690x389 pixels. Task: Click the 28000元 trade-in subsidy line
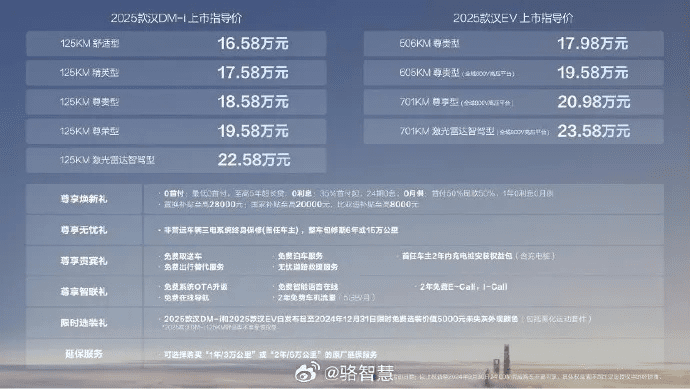[290, 205]
